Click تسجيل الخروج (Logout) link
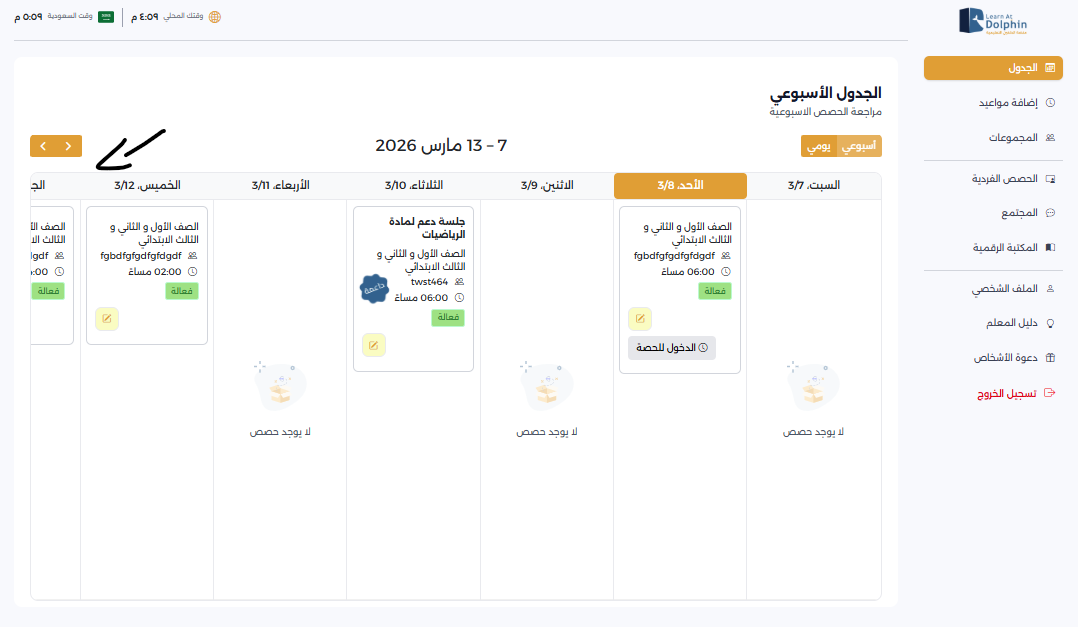The width and height of the screenshot is (1078, 627). 1007,393
